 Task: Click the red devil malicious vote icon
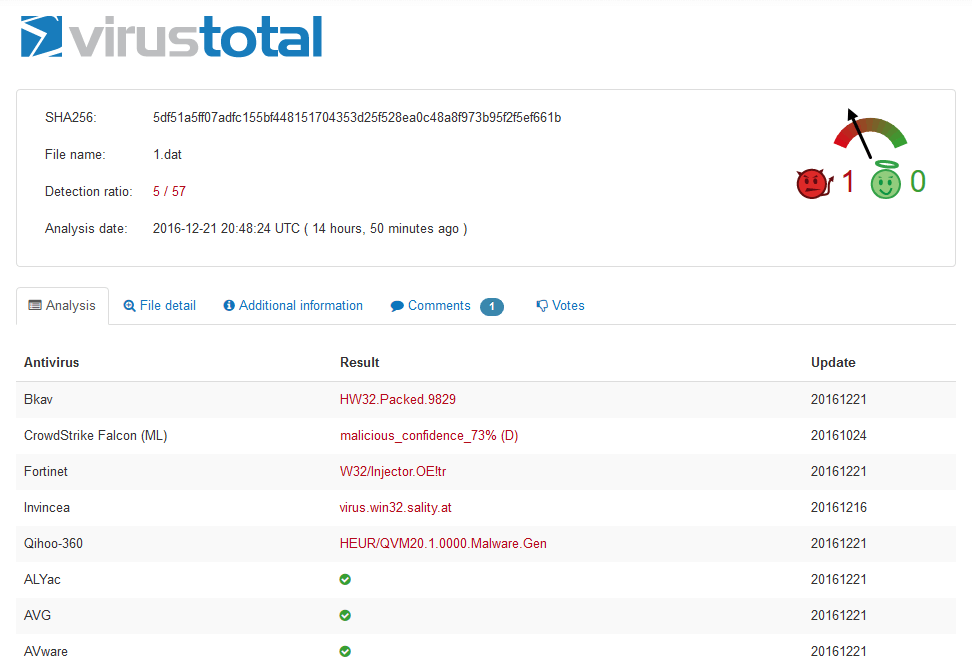coord(814,183)
